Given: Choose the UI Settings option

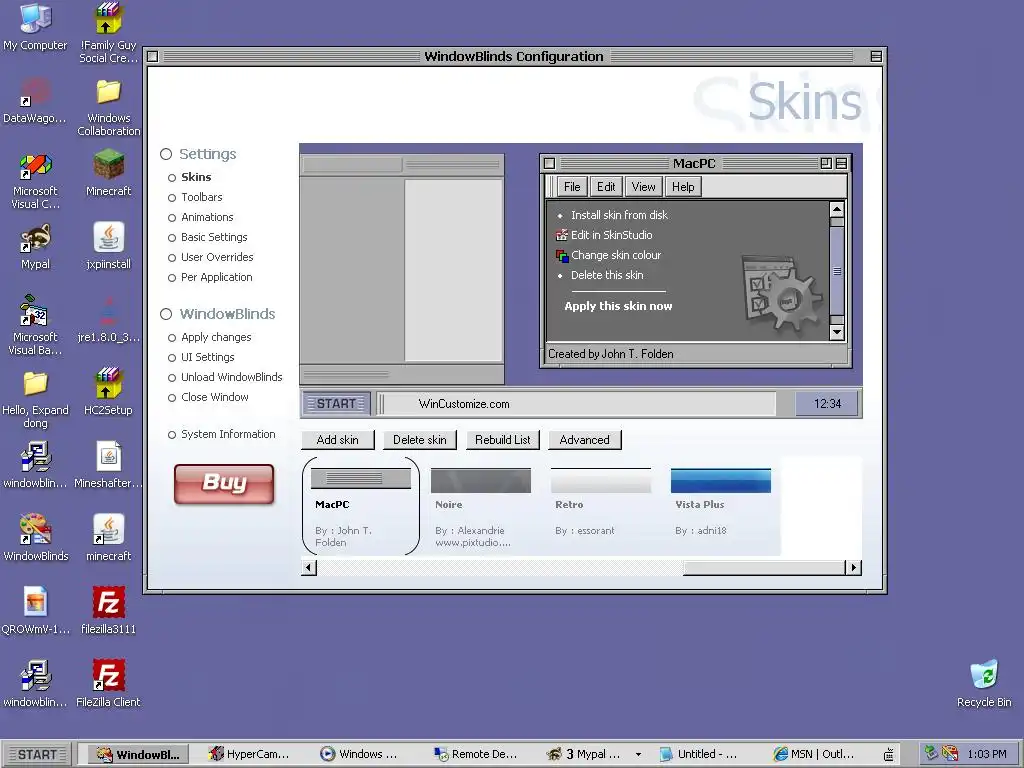Looking at the screenshot, I should (201, 357).
